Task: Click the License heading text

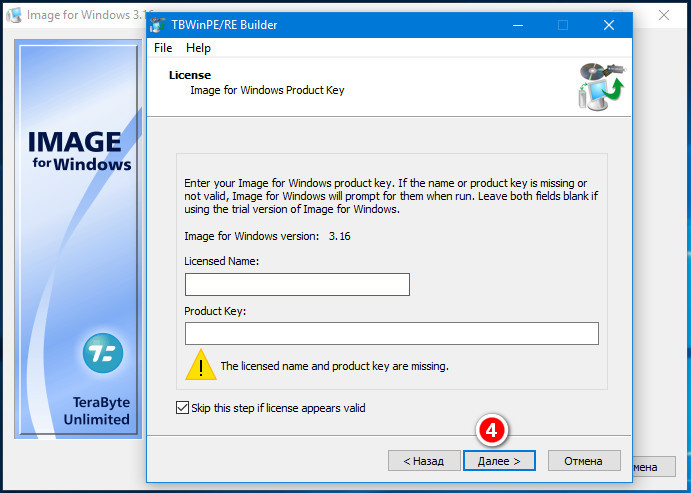Action: pyautogui.click(x=190, y=75)
